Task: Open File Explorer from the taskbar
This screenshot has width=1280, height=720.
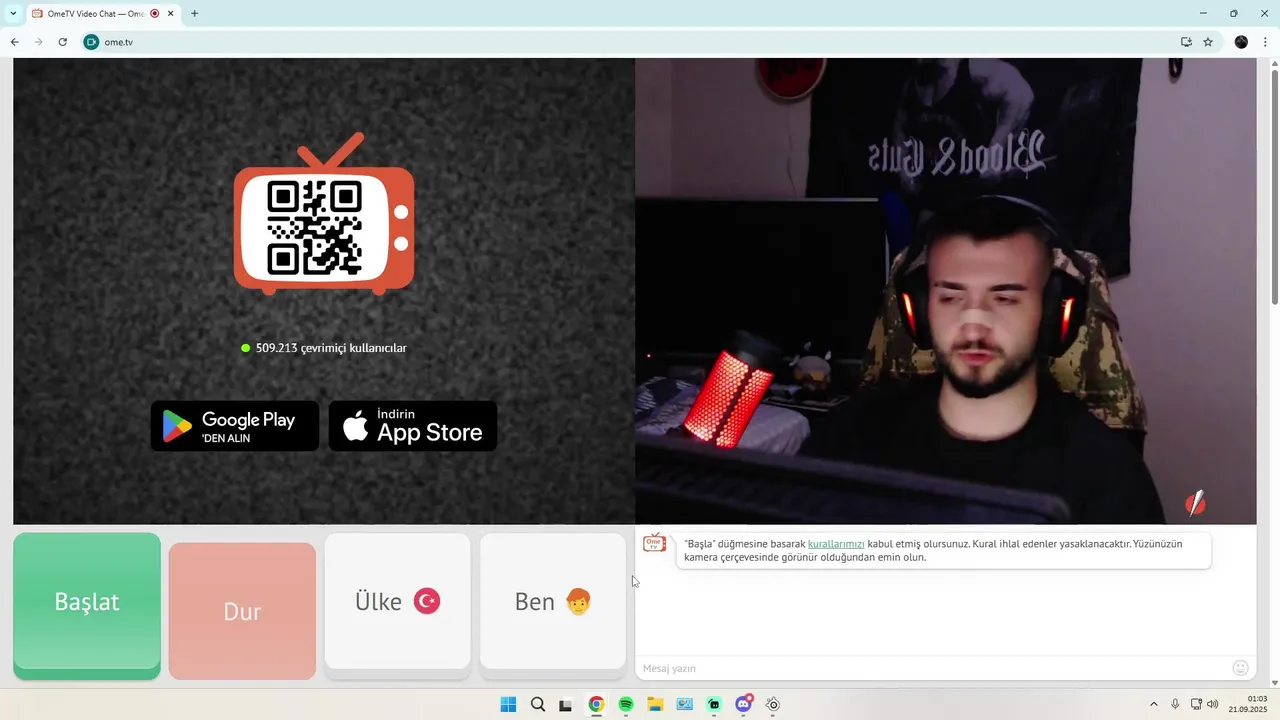Action: [x=655, y=704]
